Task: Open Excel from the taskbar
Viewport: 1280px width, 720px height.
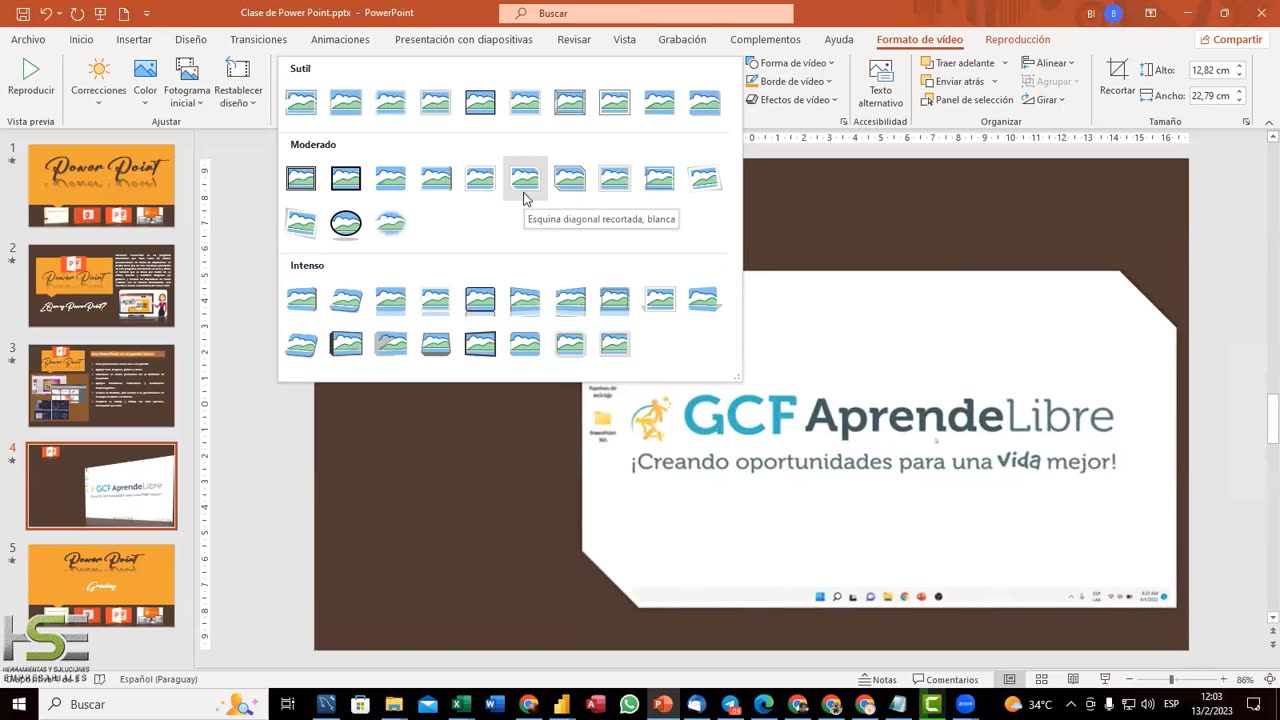Action: click(x=461, y=704)
